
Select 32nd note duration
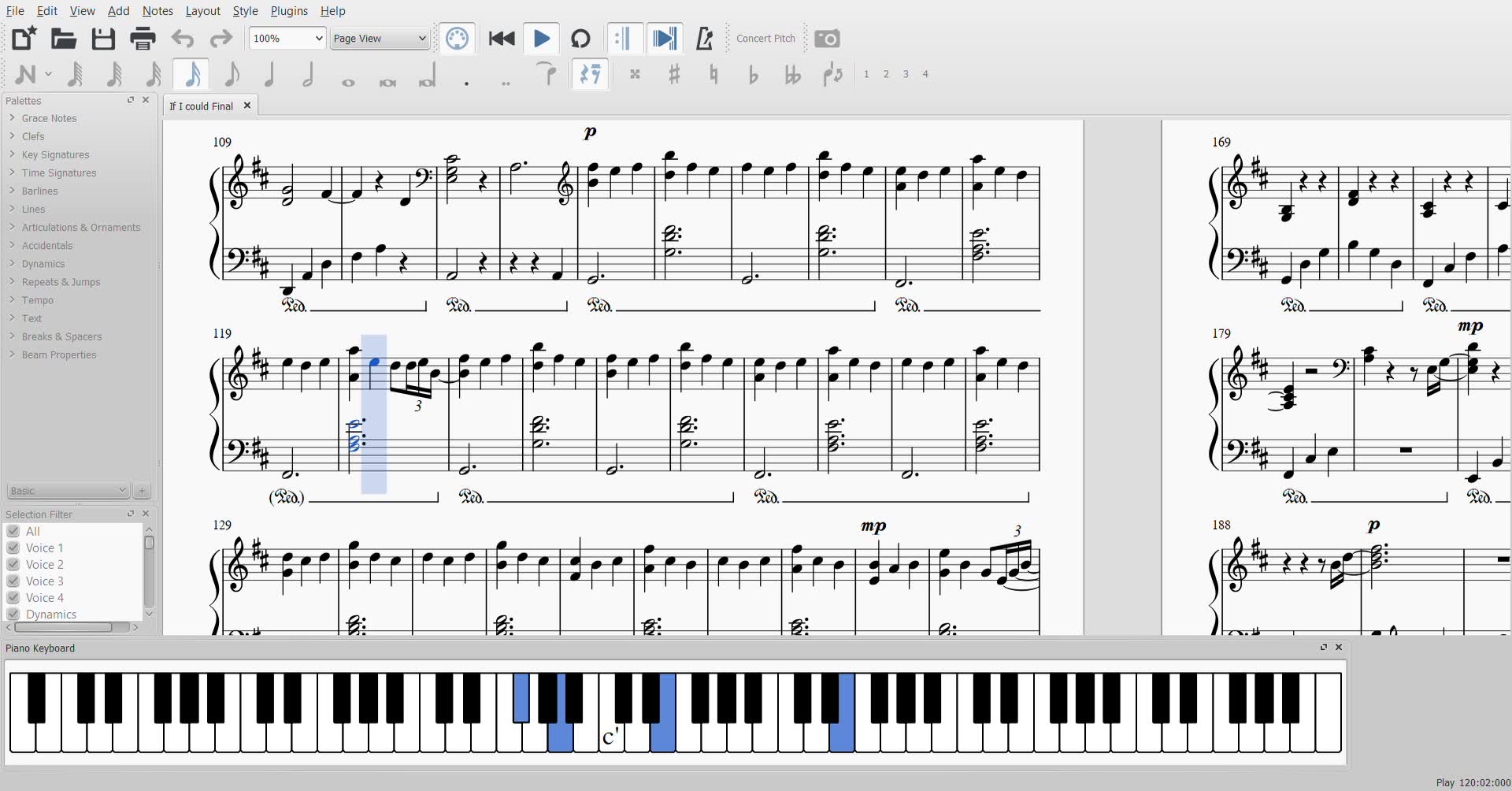click(x=115, y=74)
